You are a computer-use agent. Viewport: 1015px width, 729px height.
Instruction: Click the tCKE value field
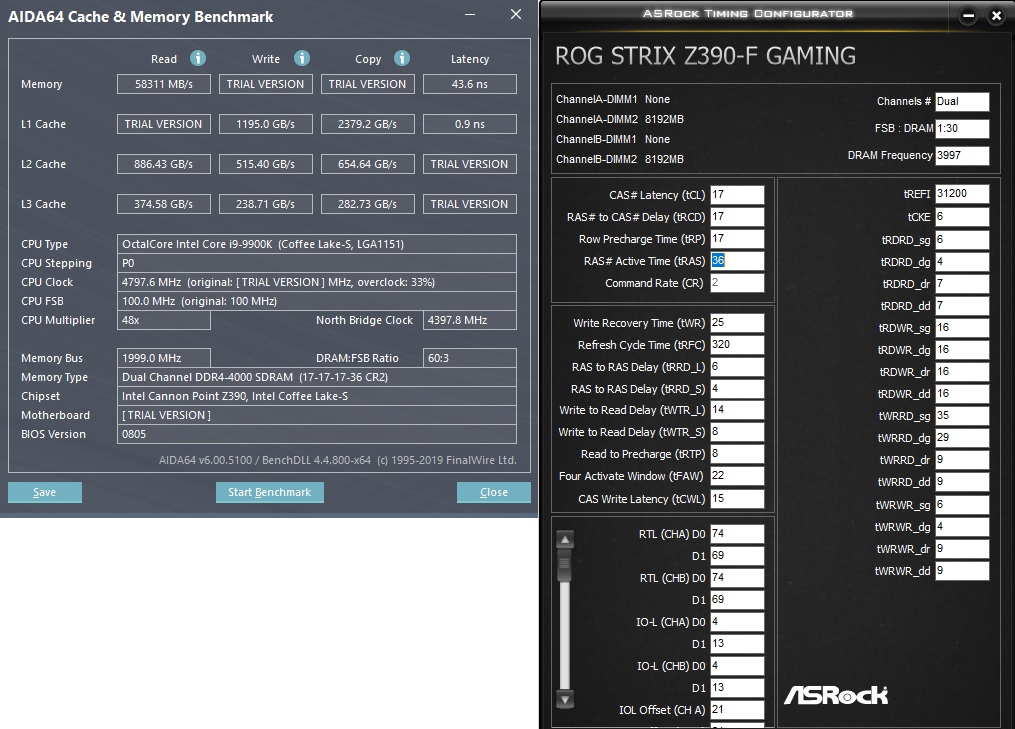(x=962, y=217)
